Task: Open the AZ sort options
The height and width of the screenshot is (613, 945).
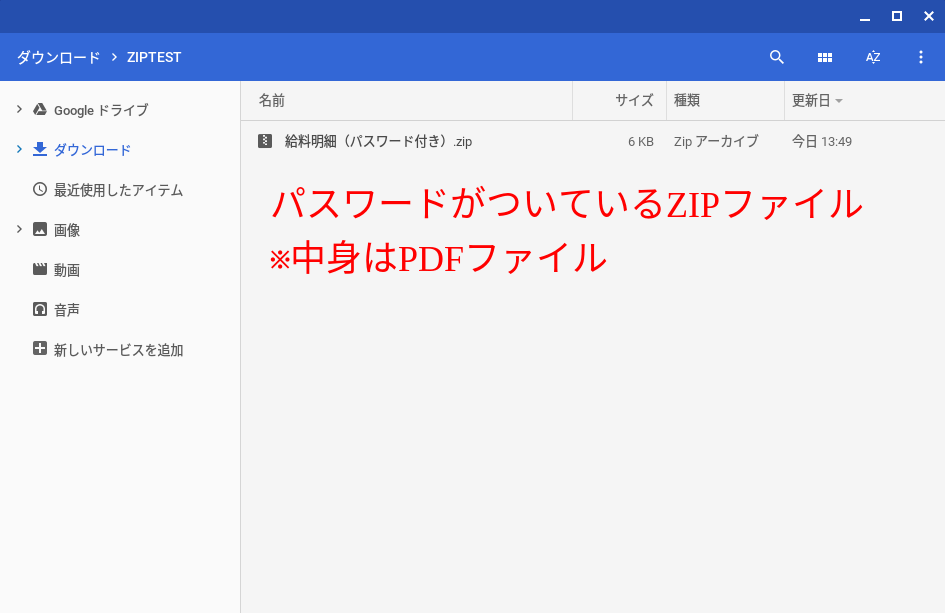Action: pyautogui.click(x=873, y=57)
